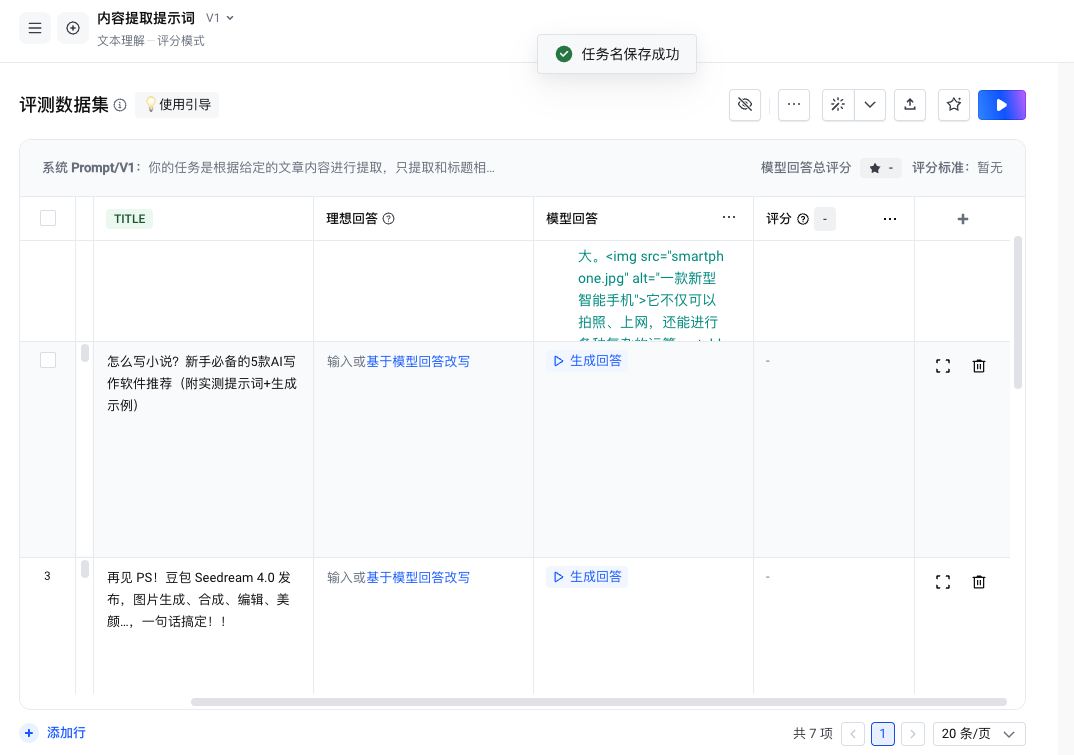
Task: Delete the Seedream 4.0 row
Action: 979,582
